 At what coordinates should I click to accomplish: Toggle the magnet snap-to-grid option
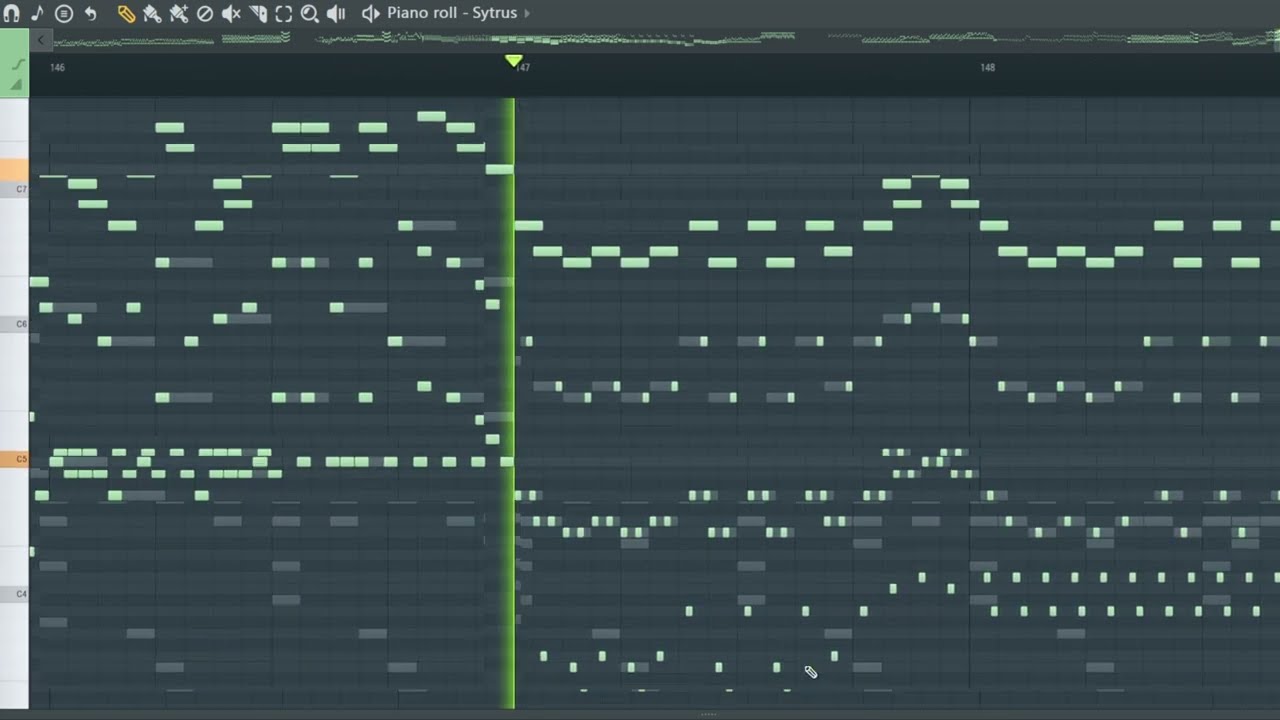[x=12, y=13]
